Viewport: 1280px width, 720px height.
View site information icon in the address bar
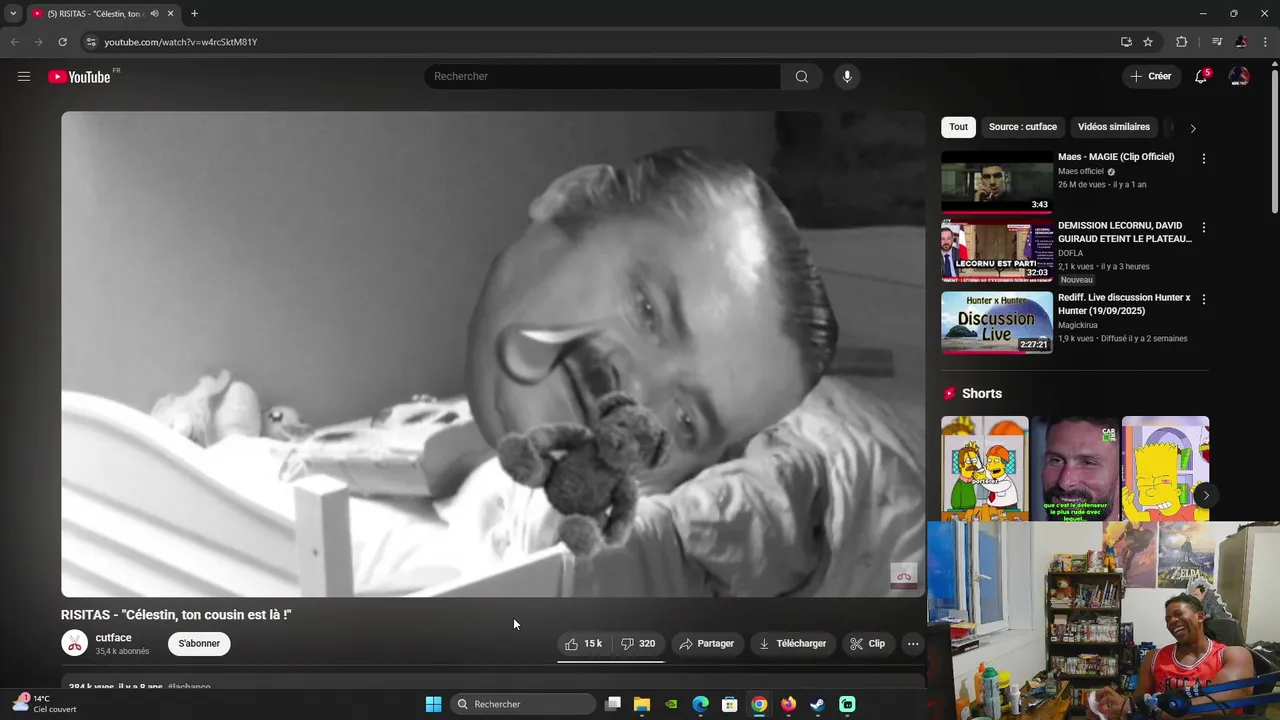[x=91, y=42]
